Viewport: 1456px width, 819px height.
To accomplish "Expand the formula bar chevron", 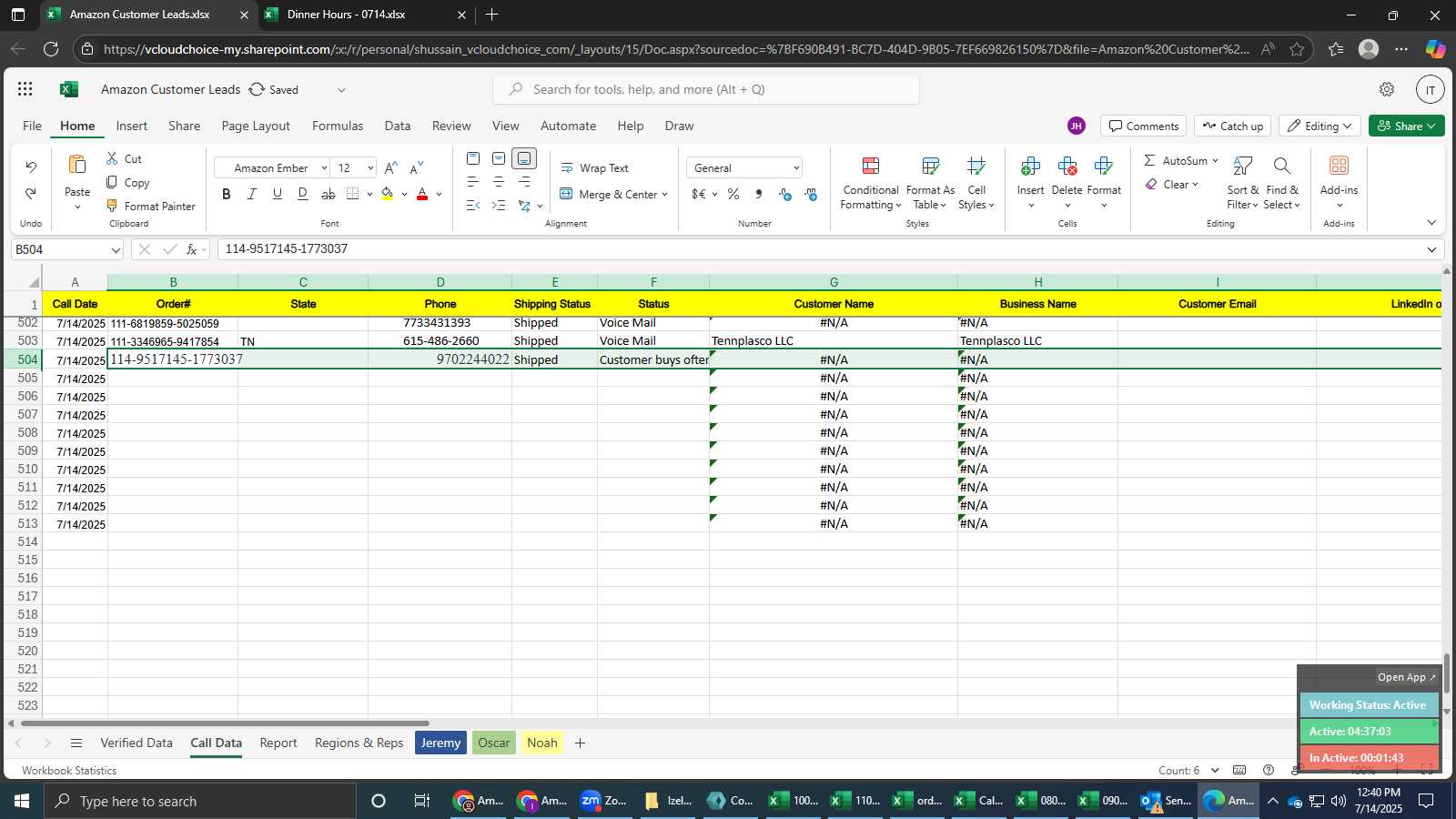I will [1431, 249].
